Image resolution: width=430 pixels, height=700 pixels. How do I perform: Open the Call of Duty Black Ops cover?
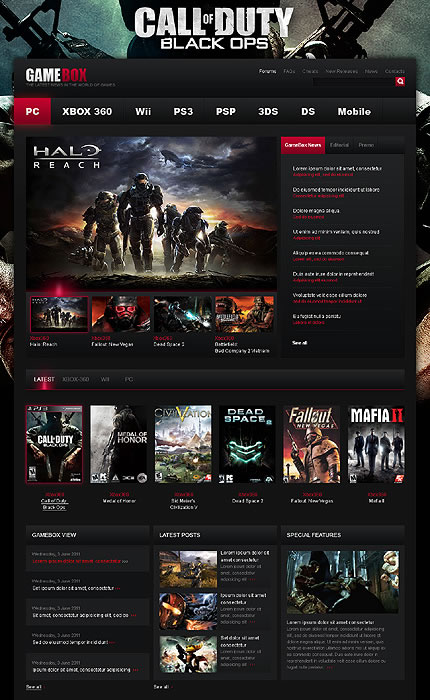pyautogui.click(x=54, y=444)
